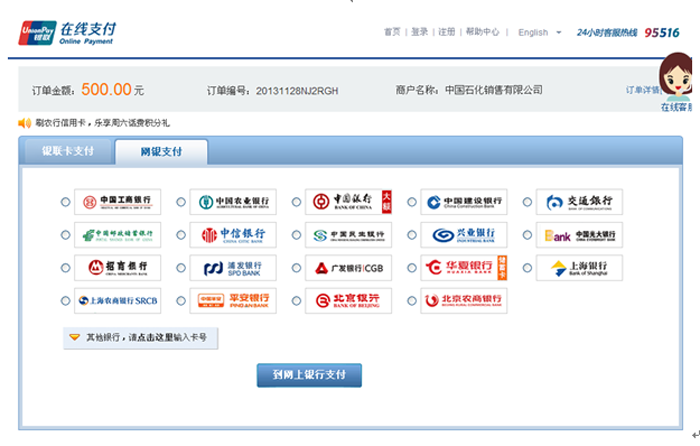Click the 交通银行 bank logo
This screenshot has height=446, width=700.
[x=579, y=202]
